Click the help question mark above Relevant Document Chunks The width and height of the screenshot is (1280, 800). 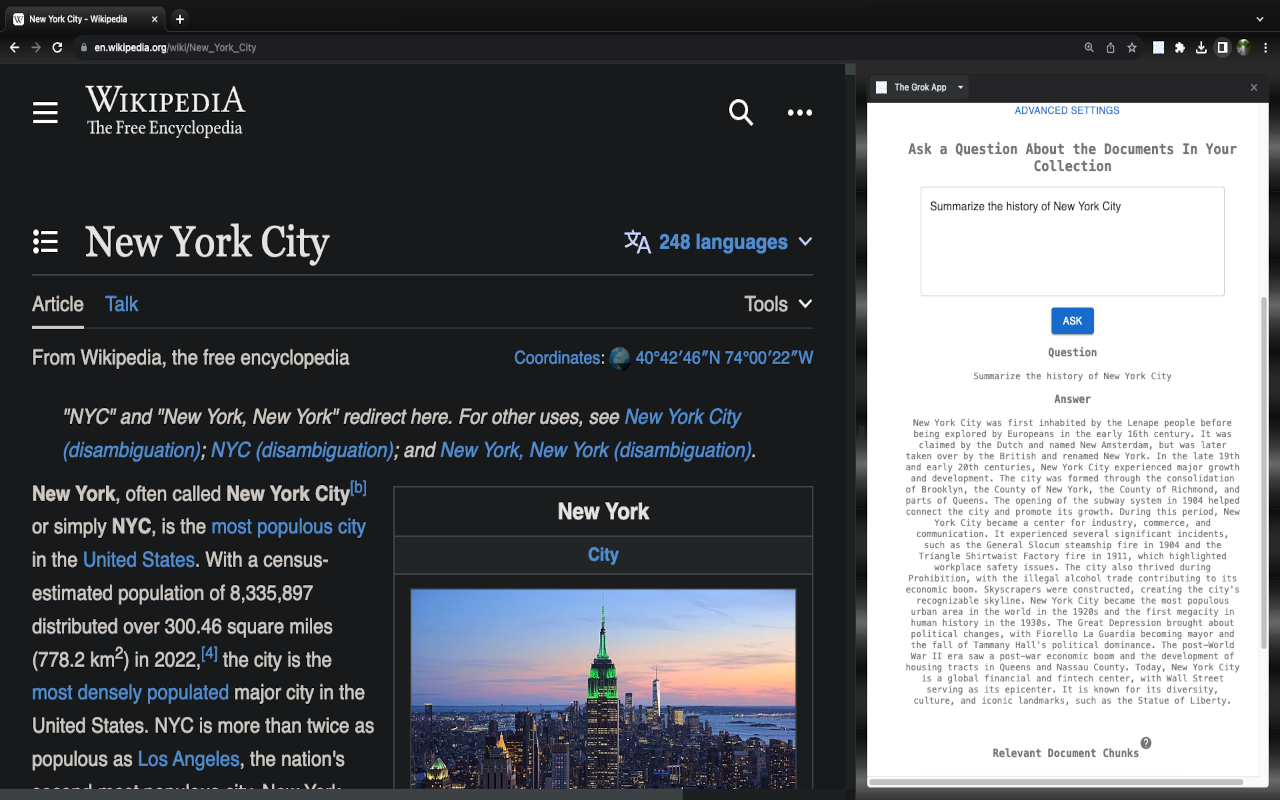tap(1147, 742)
